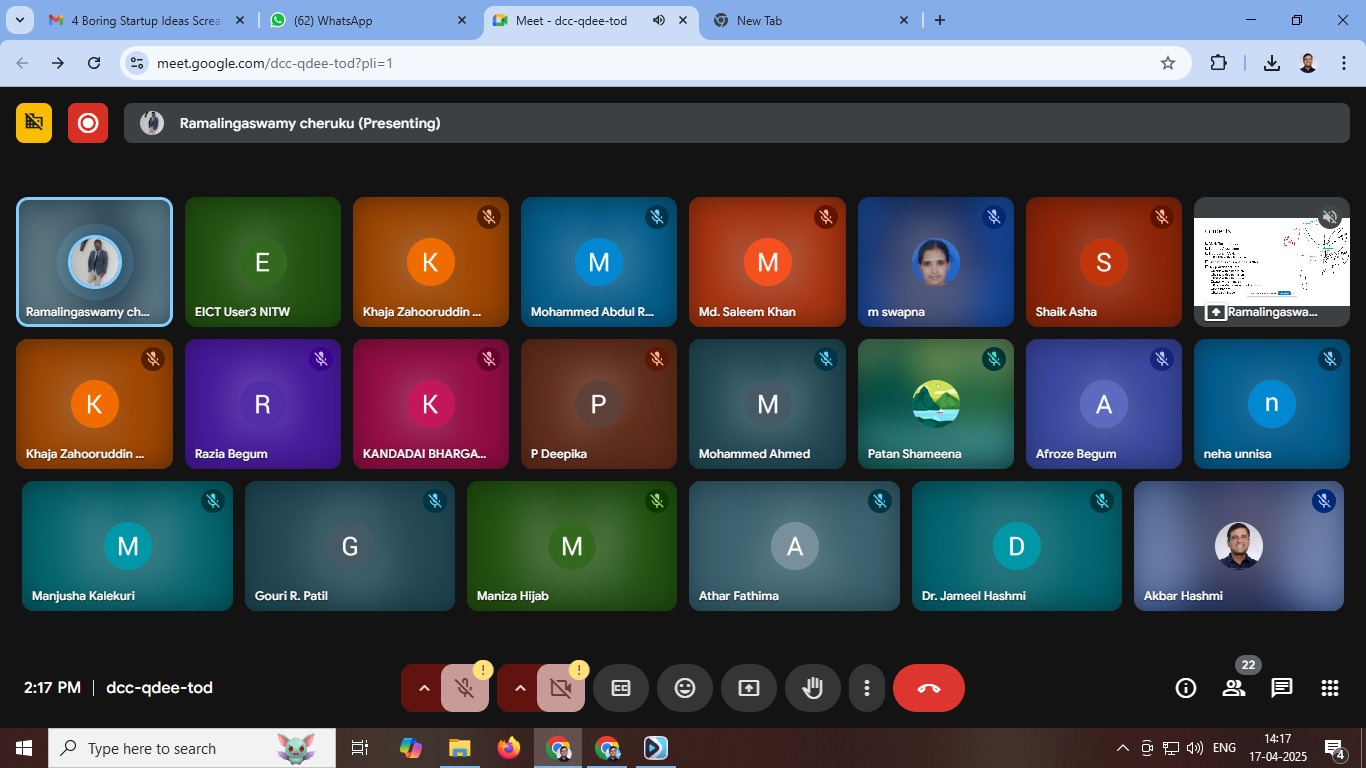1366x768 pixels.
Task: Click the present now screen share icon
Action: [749, 688]
